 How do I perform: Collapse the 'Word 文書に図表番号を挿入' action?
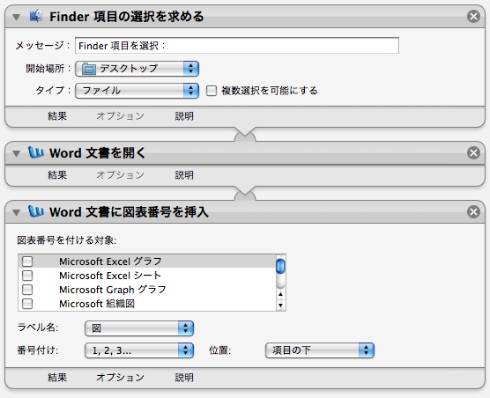(16, 212)
